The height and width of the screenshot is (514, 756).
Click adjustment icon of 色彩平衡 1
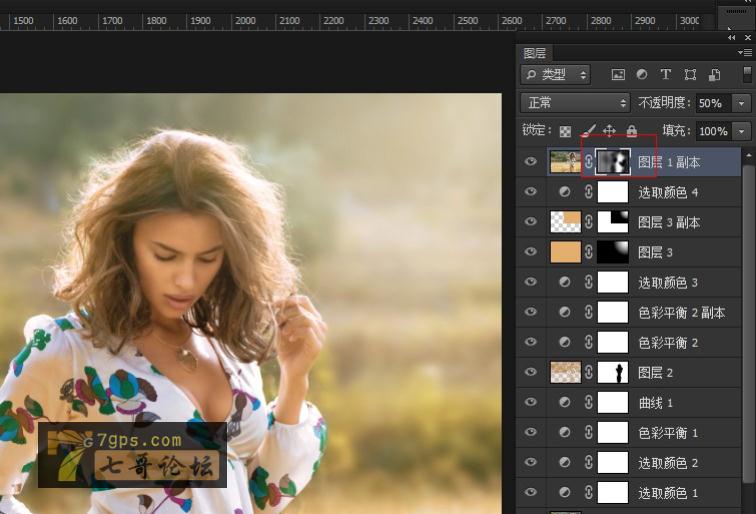565,432
